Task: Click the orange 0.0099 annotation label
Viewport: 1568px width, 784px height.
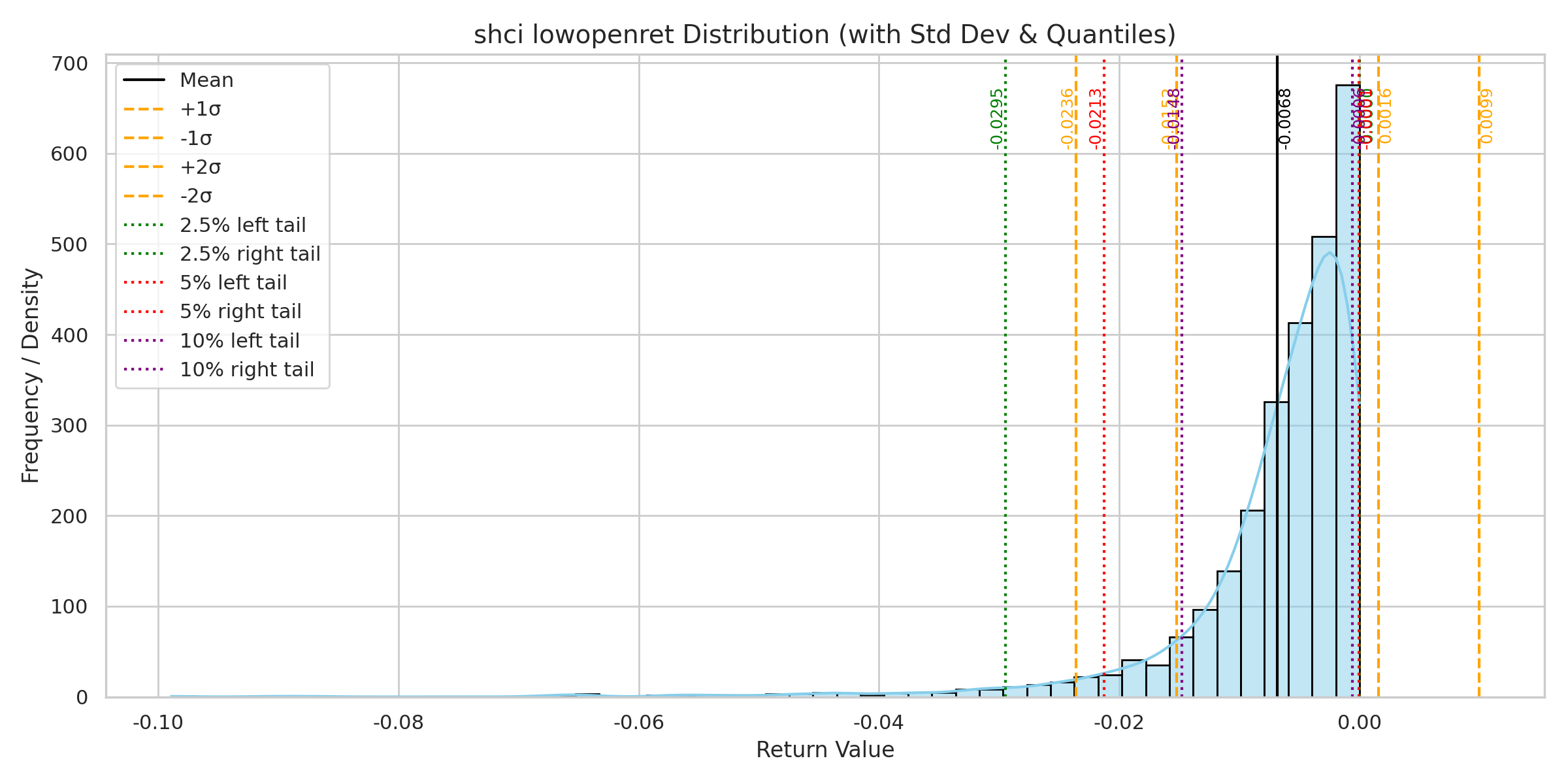Action: [1486, 116]
